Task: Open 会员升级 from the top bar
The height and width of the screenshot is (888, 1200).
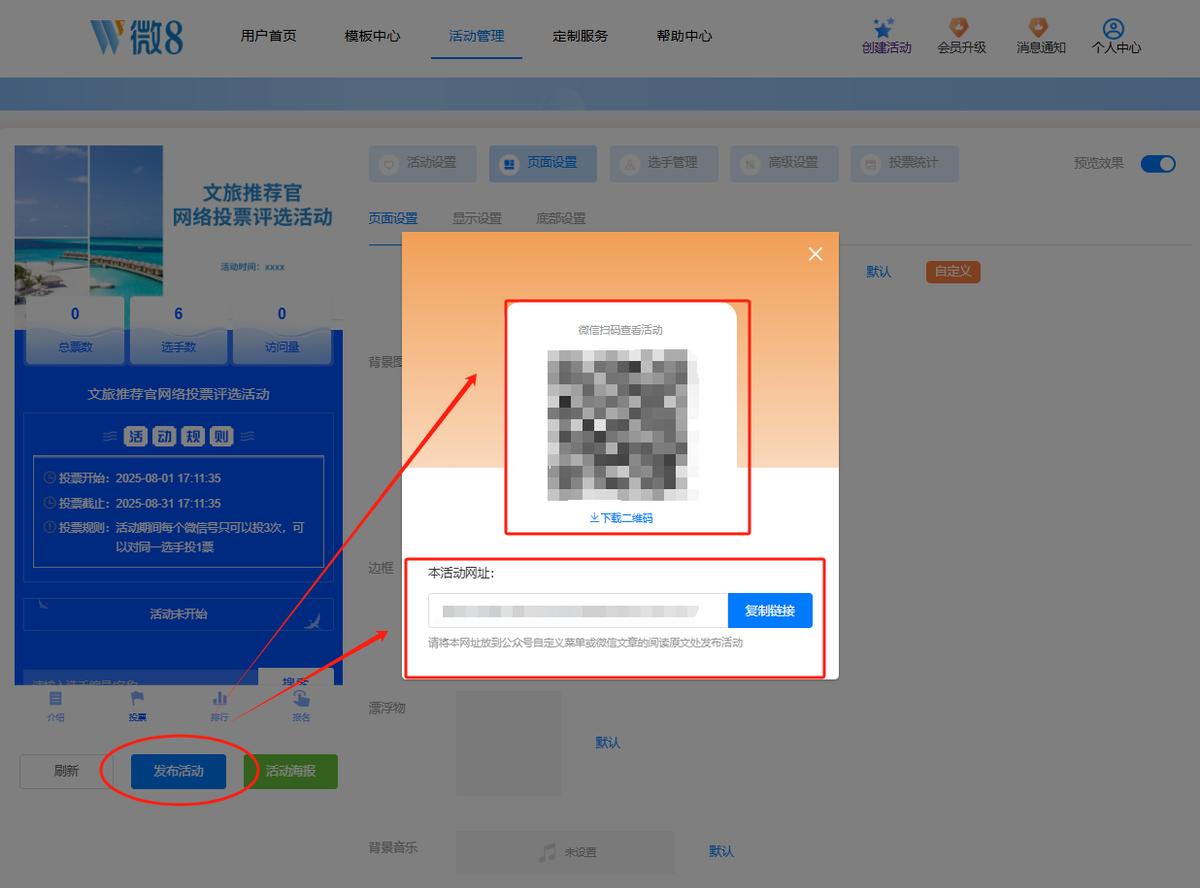Action: pos(961,36)
